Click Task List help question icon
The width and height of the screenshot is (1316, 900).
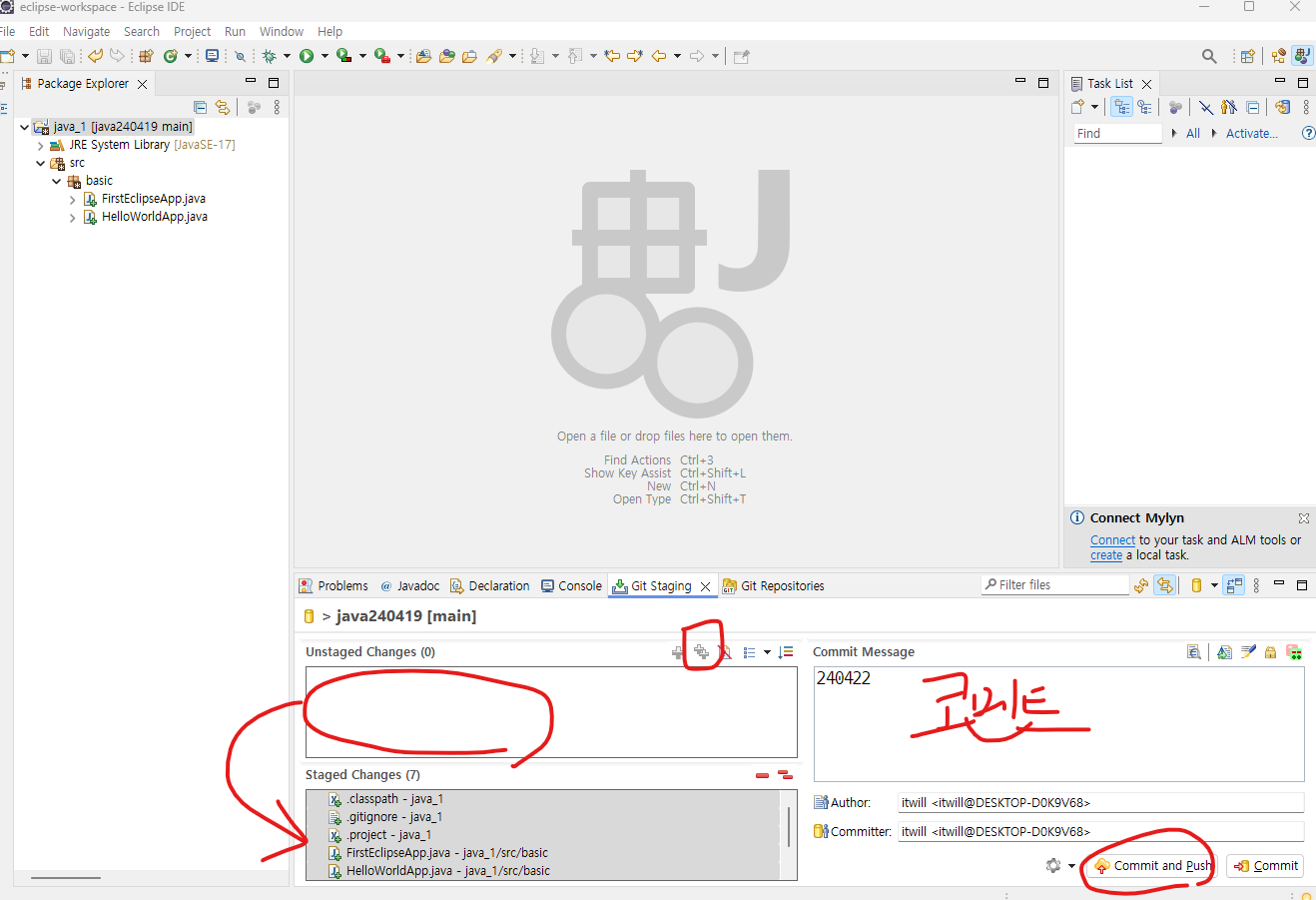pyautogui.click(x=1308, y=133)
